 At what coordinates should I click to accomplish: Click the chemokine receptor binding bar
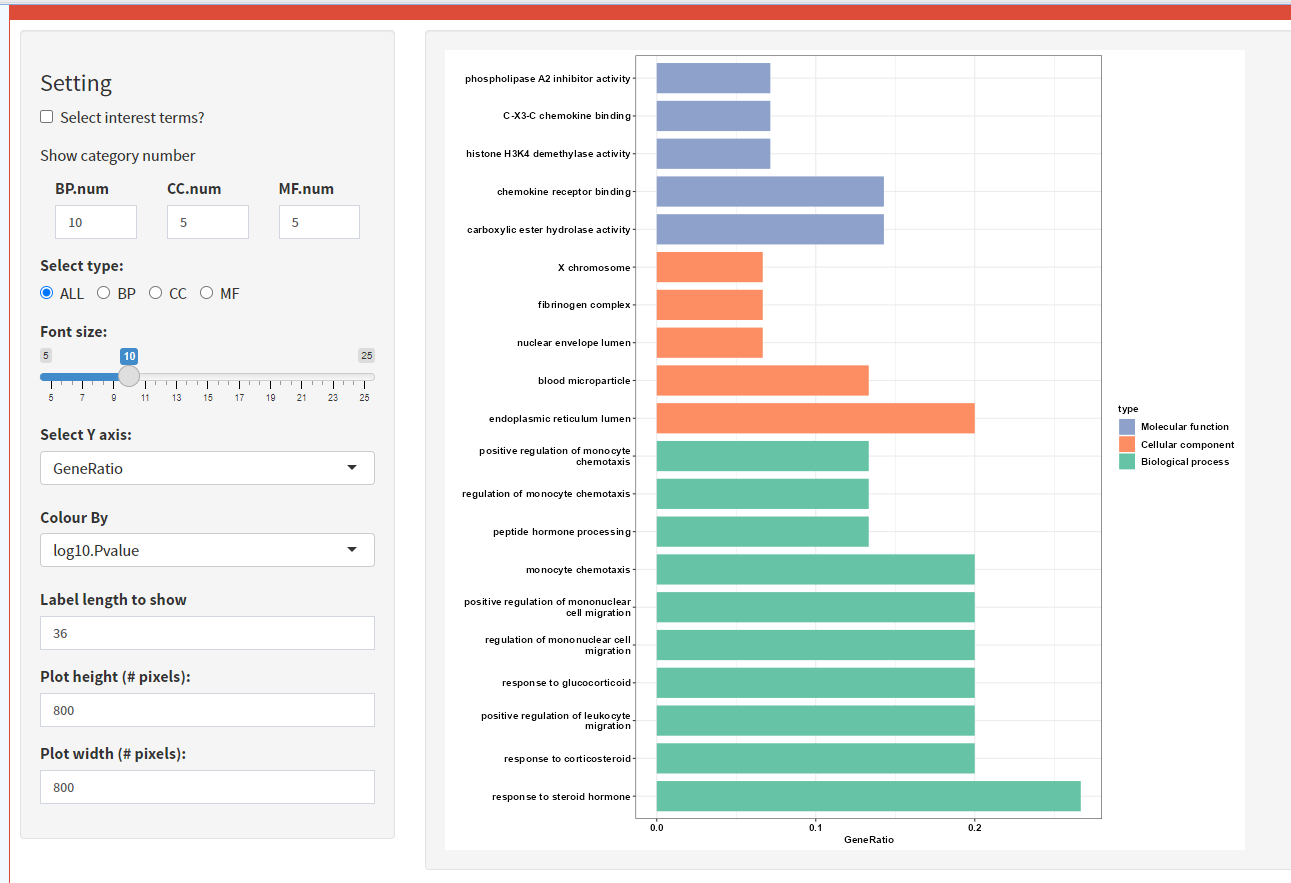770,191
